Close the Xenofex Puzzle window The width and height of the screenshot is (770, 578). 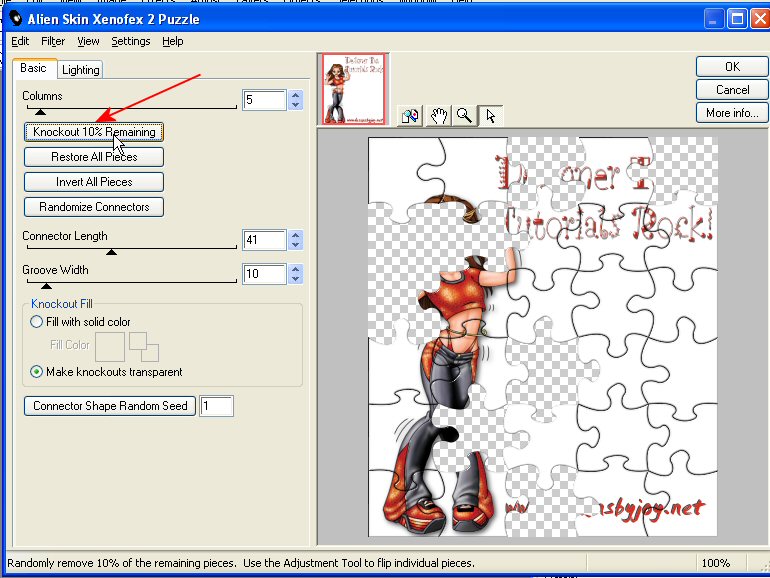[x=760, y=19]
